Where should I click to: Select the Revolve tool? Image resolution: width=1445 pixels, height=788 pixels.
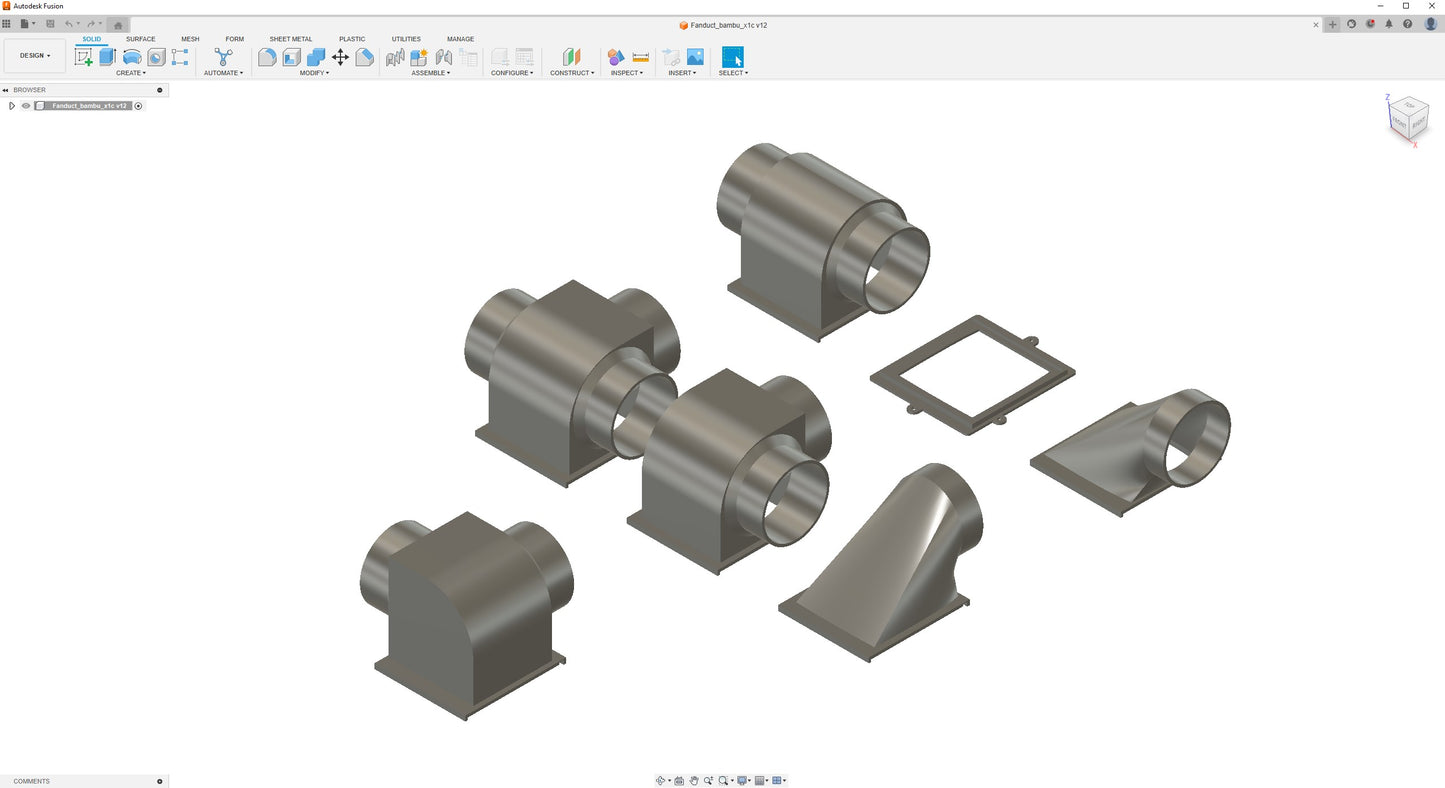pos(132,57)
